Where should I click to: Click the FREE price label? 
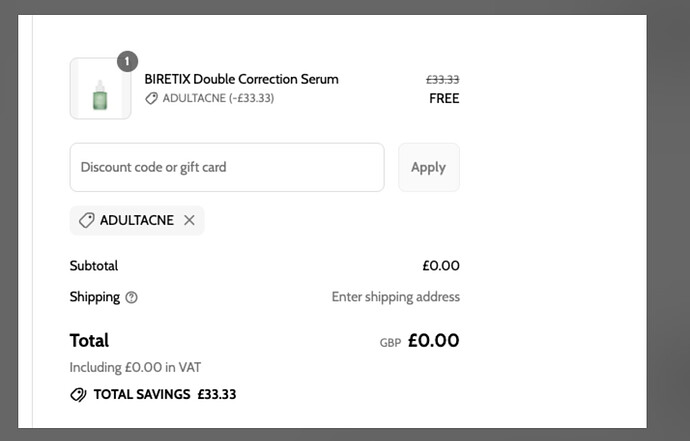(444, 99)
